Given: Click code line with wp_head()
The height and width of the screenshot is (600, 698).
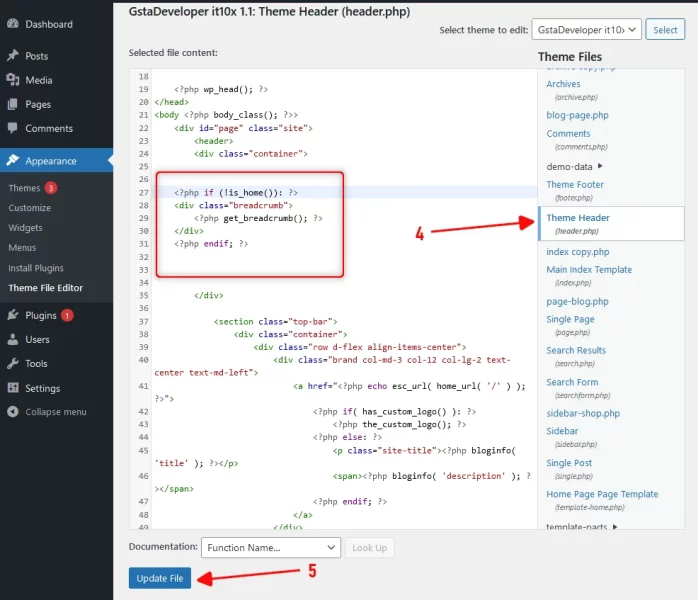Looking at the screenshot, I should click(221, 89).
